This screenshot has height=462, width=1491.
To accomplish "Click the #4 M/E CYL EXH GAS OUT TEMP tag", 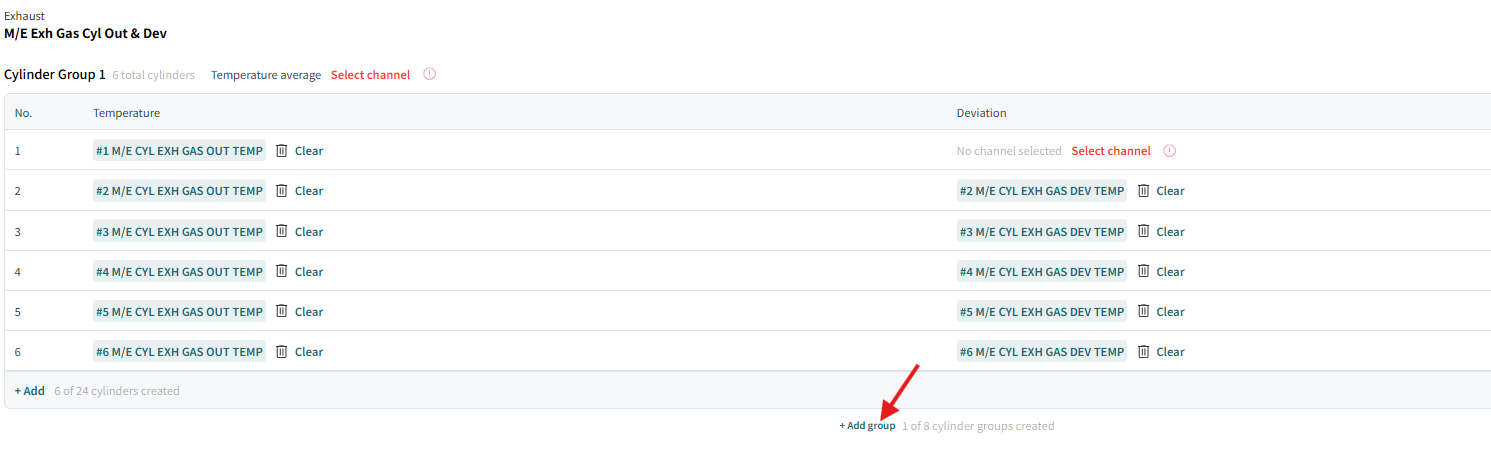I will pyautogui.click(x=179, y=271).
